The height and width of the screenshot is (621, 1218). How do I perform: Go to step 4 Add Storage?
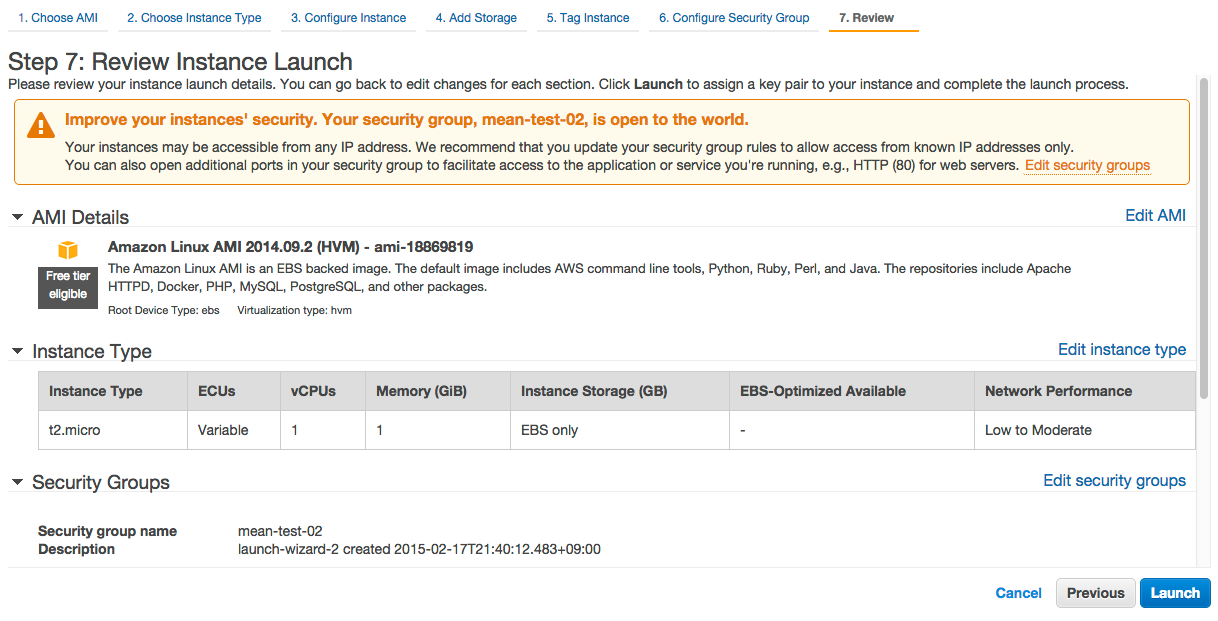(x=476, y=18)
